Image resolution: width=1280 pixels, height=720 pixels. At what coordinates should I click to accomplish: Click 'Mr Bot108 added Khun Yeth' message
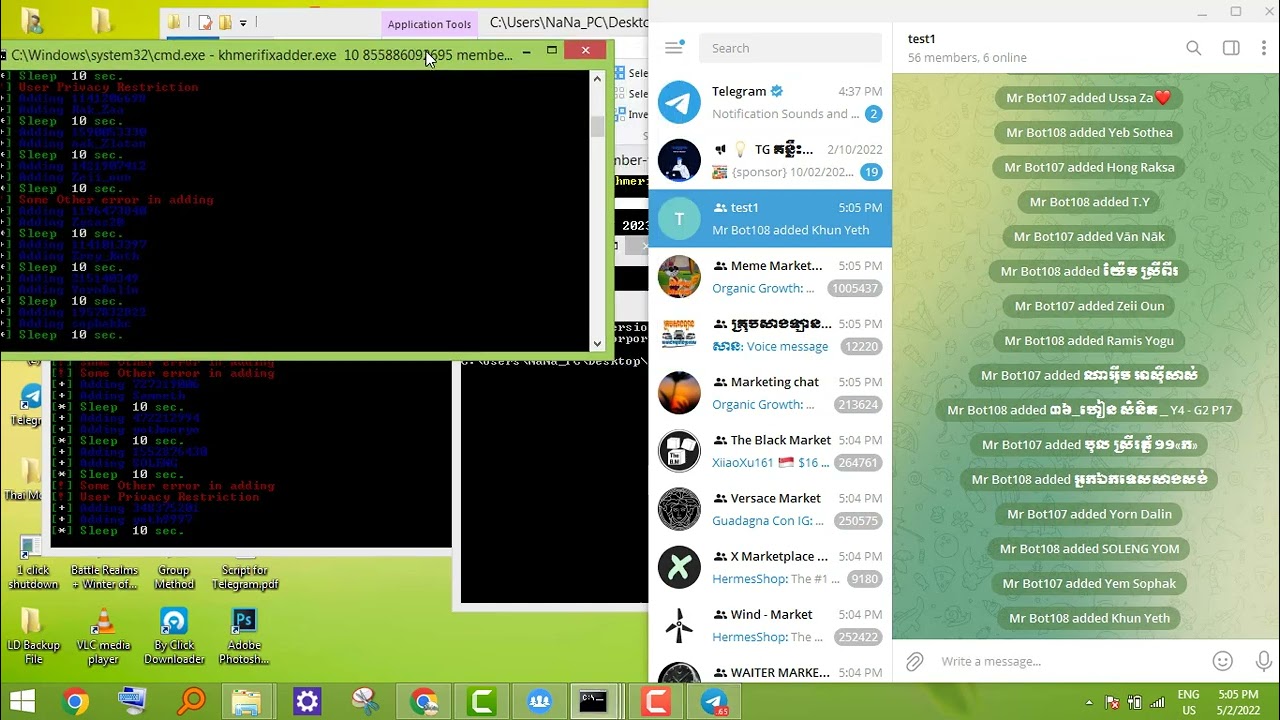tap(1089, 618)
